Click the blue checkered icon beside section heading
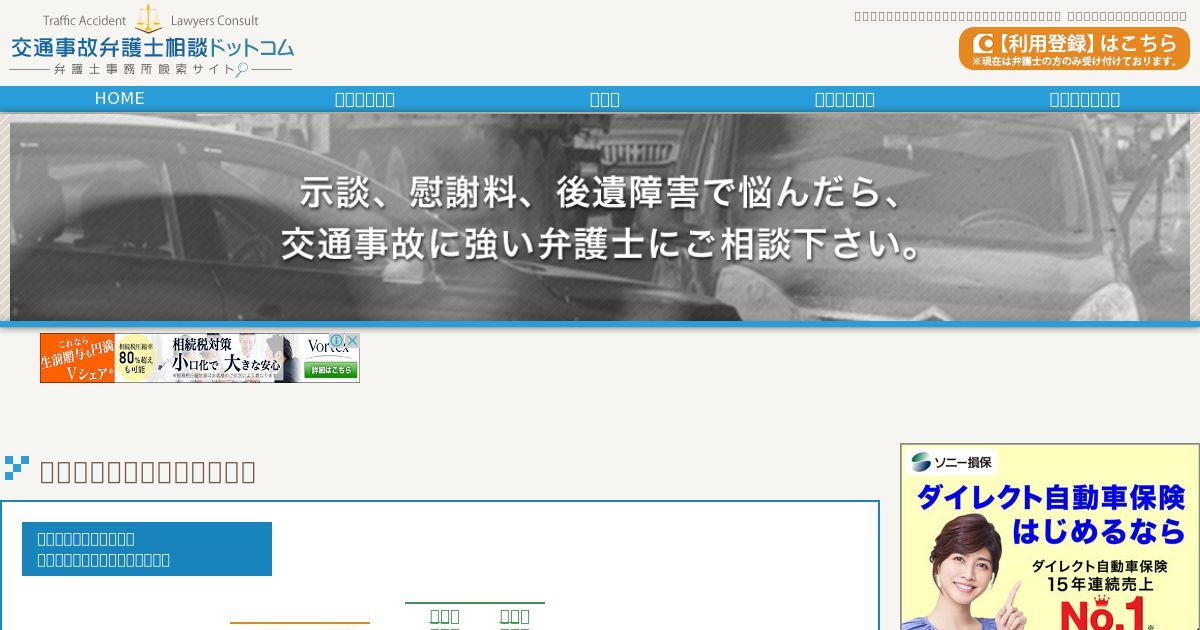Screen dimensions: 1200x630 pyautogui.click(x=17, y=468)
